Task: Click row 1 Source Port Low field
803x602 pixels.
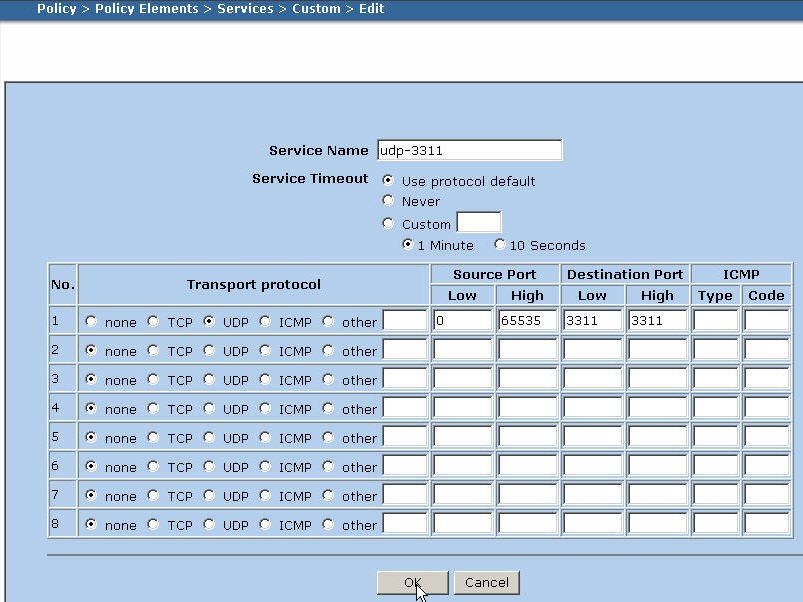Action: [x=462, y=321]
